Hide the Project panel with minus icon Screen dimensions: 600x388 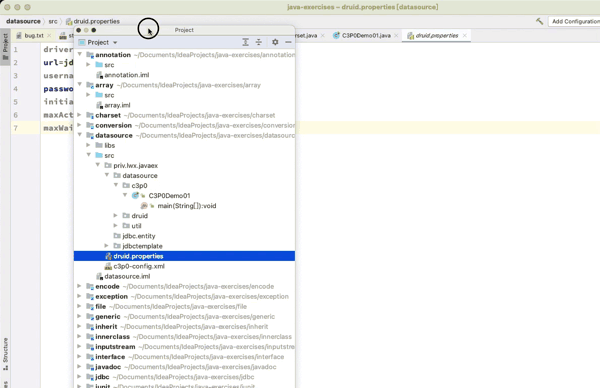click(x=288, y=42)
